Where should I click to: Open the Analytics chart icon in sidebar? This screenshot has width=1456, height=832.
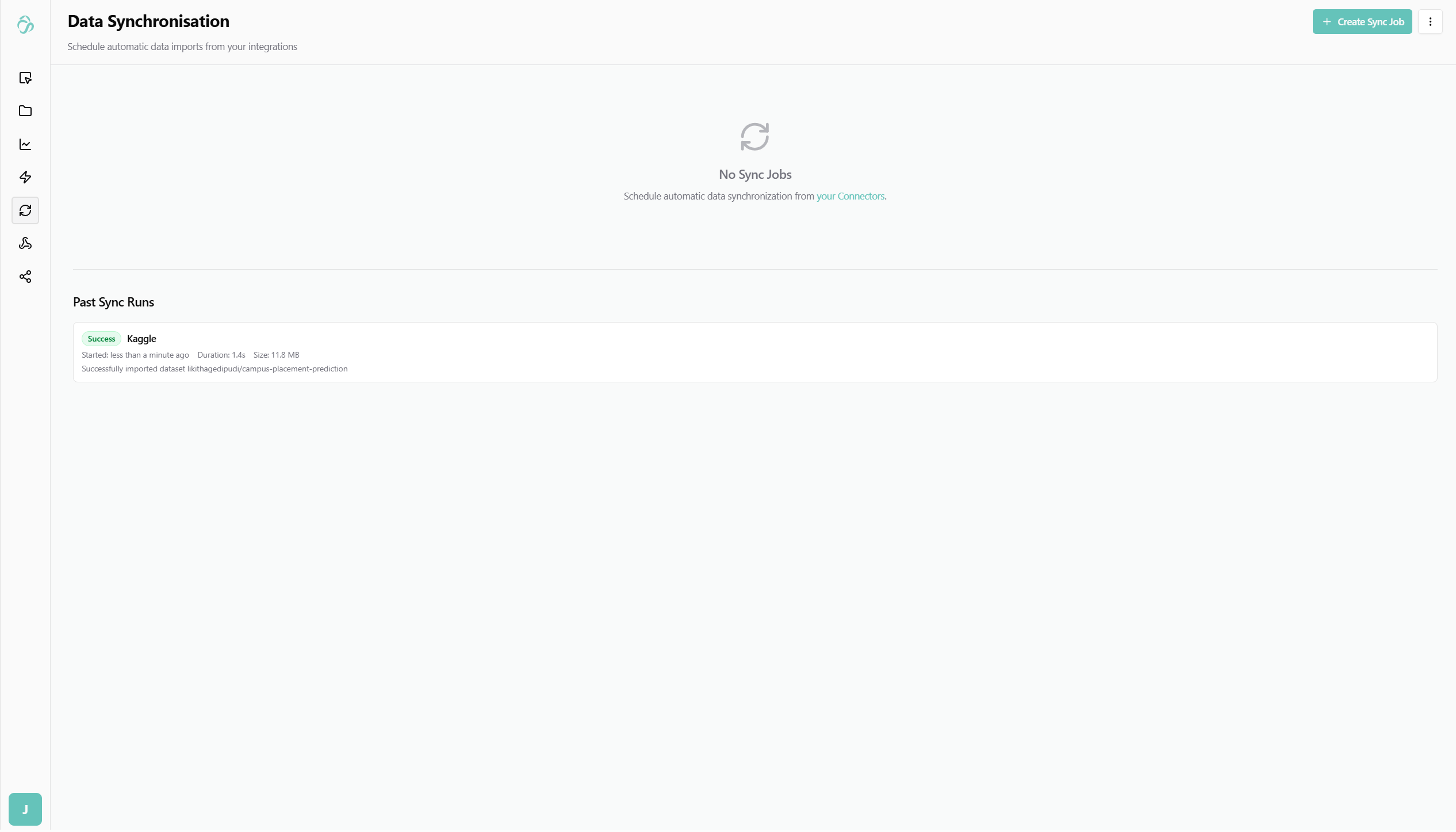(x=25, y=144)
